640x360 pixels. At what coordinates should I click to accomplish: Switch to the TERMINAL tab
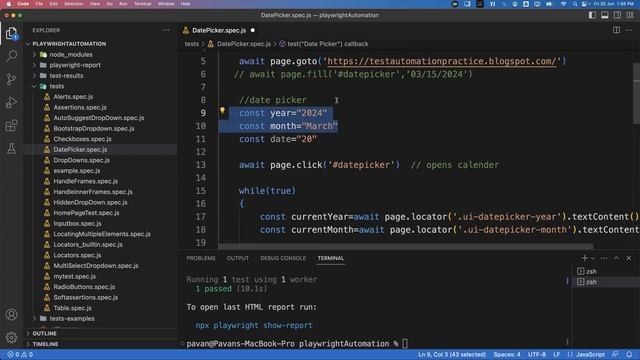(x=331, y=258)
